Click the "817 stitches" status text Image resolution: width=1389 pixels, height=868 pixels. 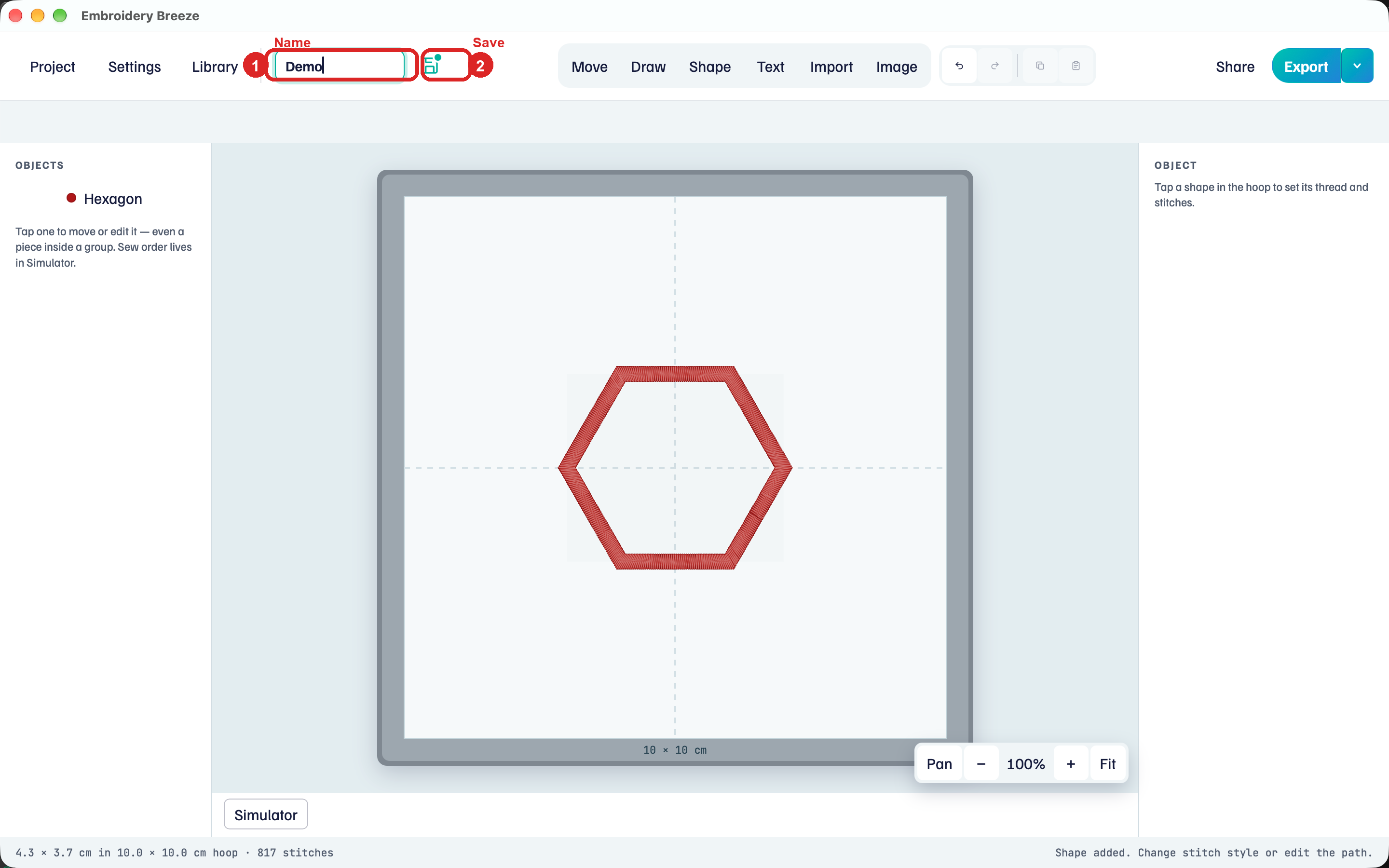tap(295, 853)
